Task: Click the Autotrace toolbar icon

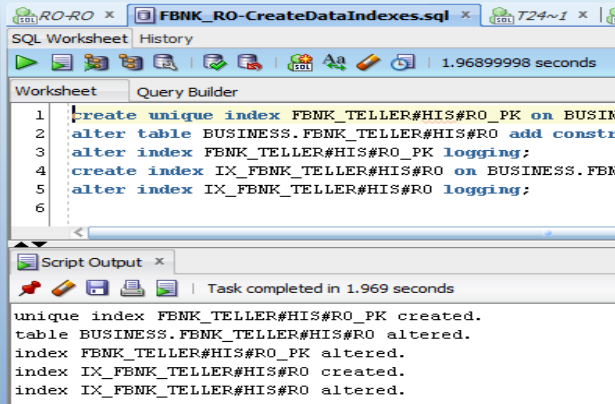Action: point(129,62)
